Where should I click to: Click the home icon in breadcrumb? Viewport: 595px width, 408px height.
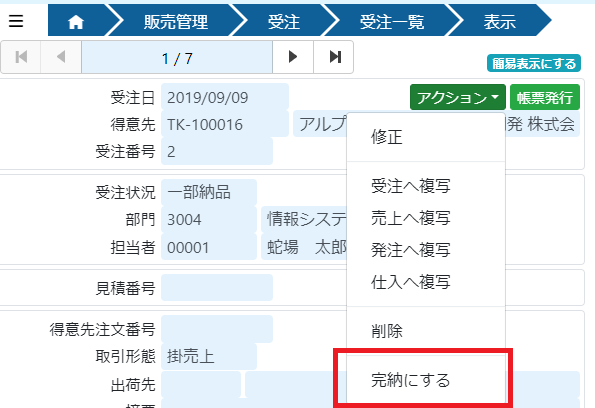coord(76,22)
